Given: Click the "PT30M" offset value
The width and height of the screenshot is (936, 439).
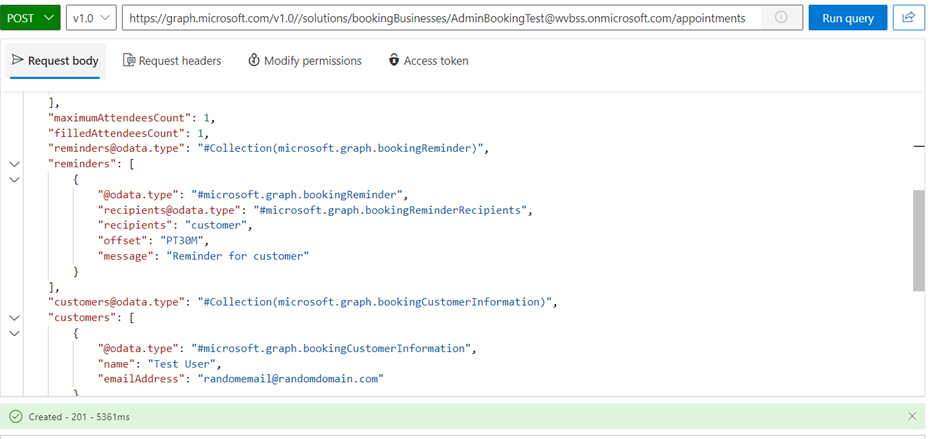Looking at the screenshot, I should click(182, 241).
